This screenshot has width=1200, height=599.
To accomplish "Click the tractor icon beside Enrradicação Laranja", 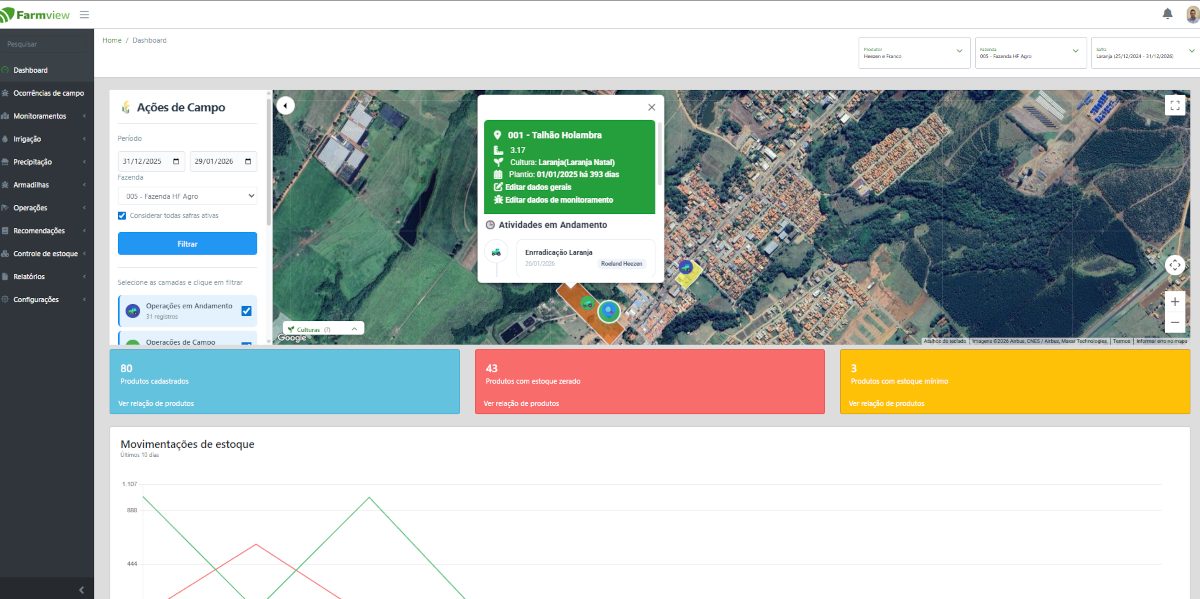I will click(496, 252).
